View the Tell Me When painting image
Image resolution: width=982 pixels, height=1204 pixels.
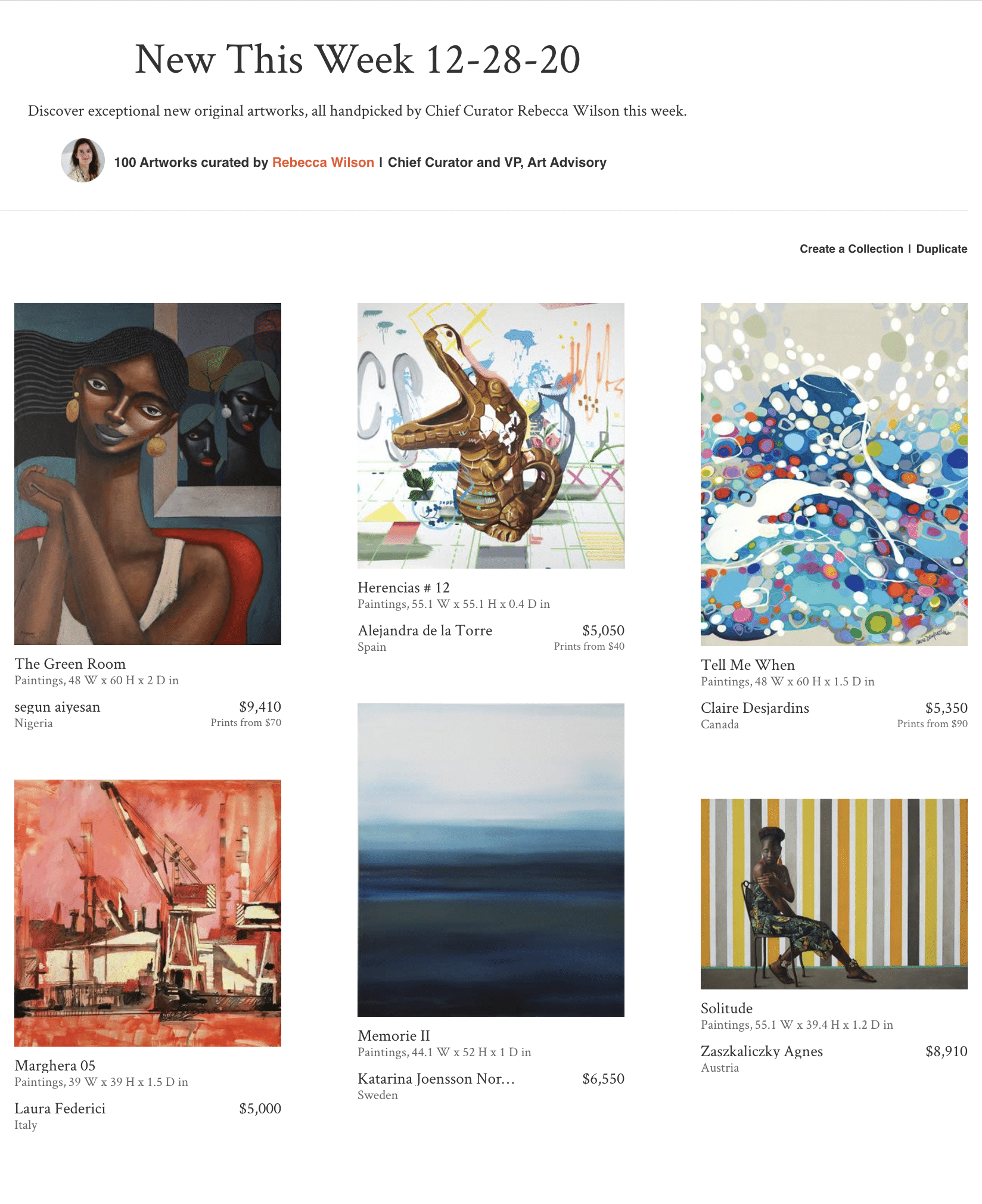(x=834, y=474)
